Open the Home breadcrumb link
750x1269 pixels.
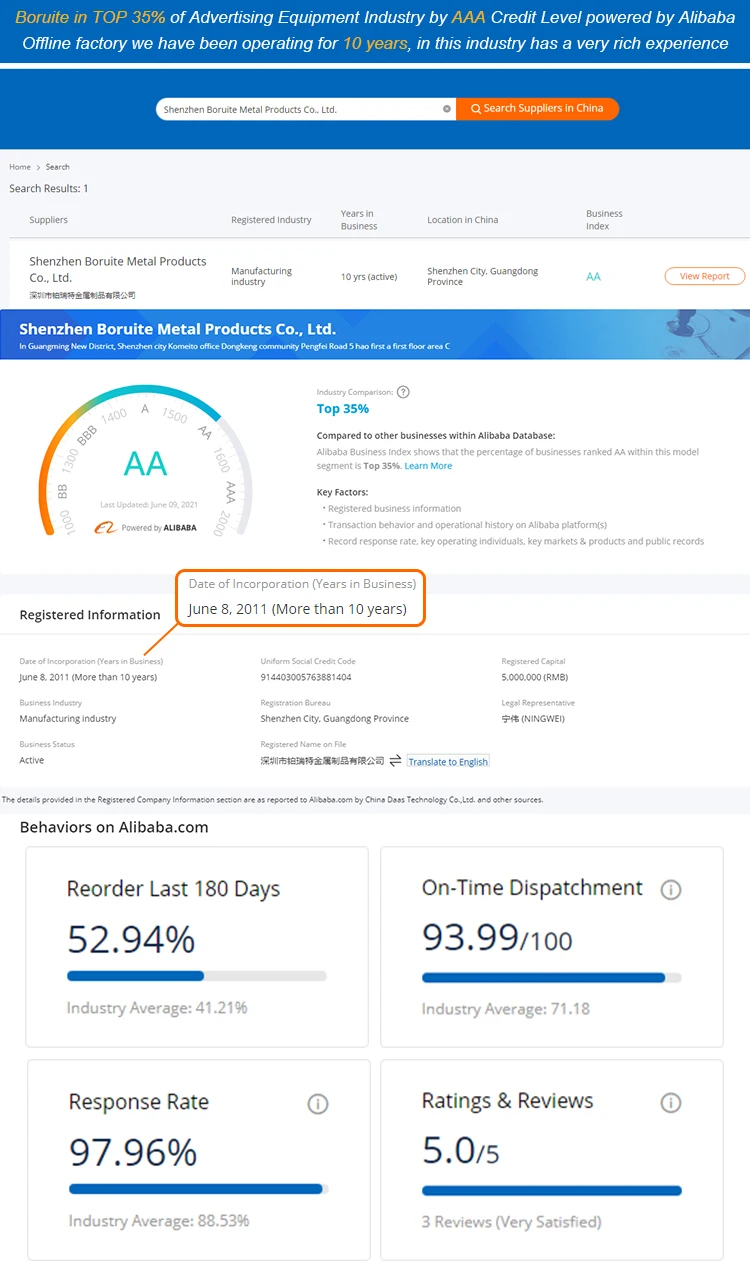click(20, 167)
